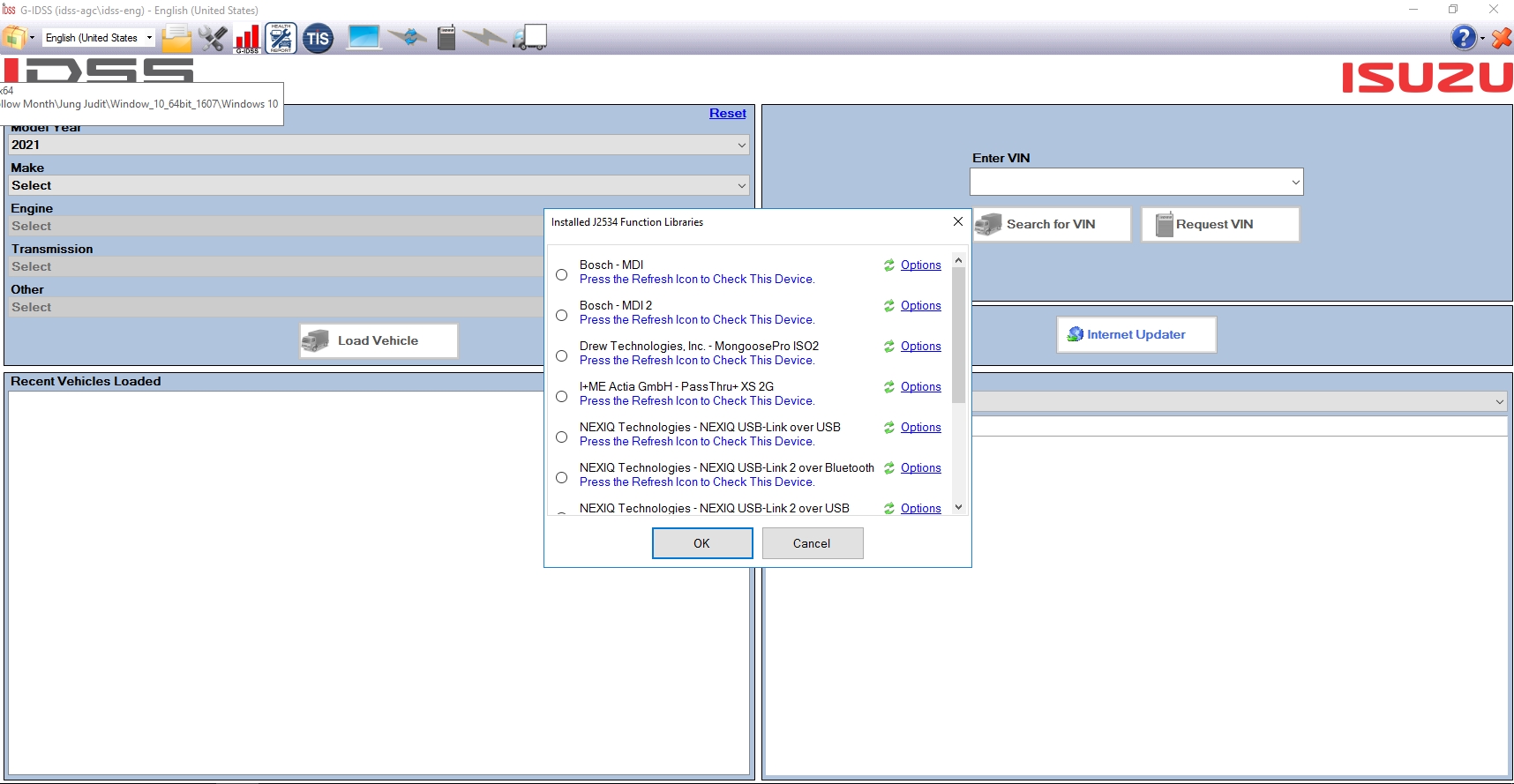The width and height of the screenshot is (1514, 784).
Task: Open the wrench and screwdriver utilities icon
Action: pos(212,38)
